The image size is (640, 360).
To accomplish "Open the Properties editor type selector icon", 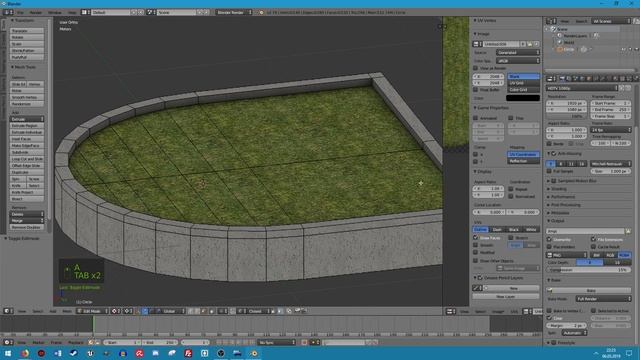I will [551, 78].
